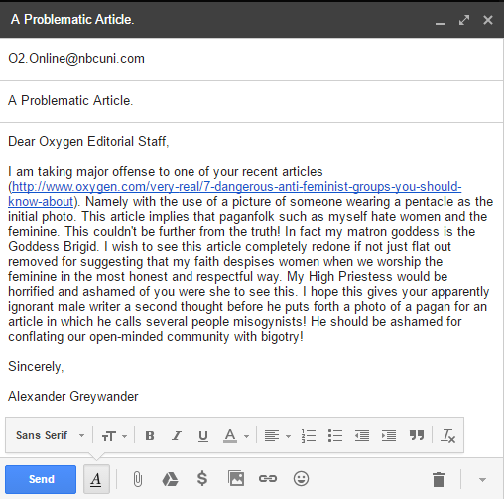
Task: Open the text color picker
Action: point(236,436)
